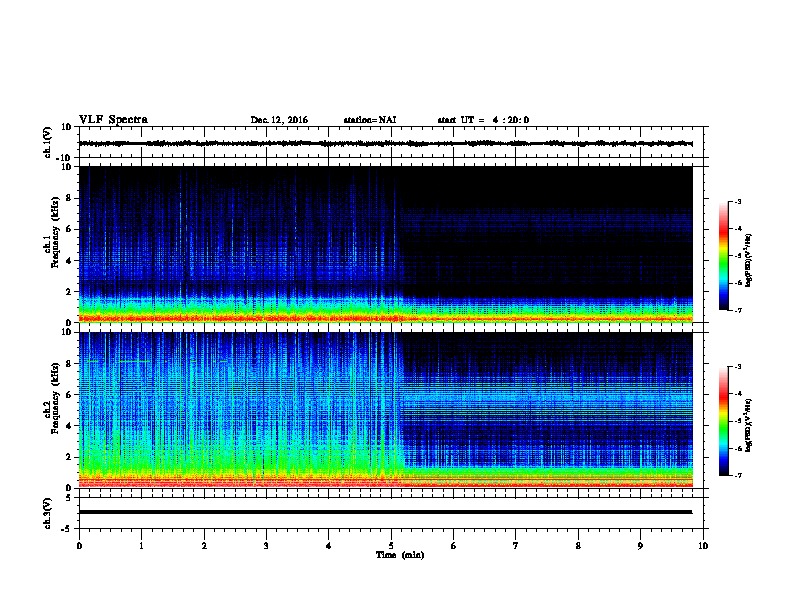Click the ch.1 "Frequency (kHz)" axis label
This screenshot has height=612, width=792.
(55, 232)
